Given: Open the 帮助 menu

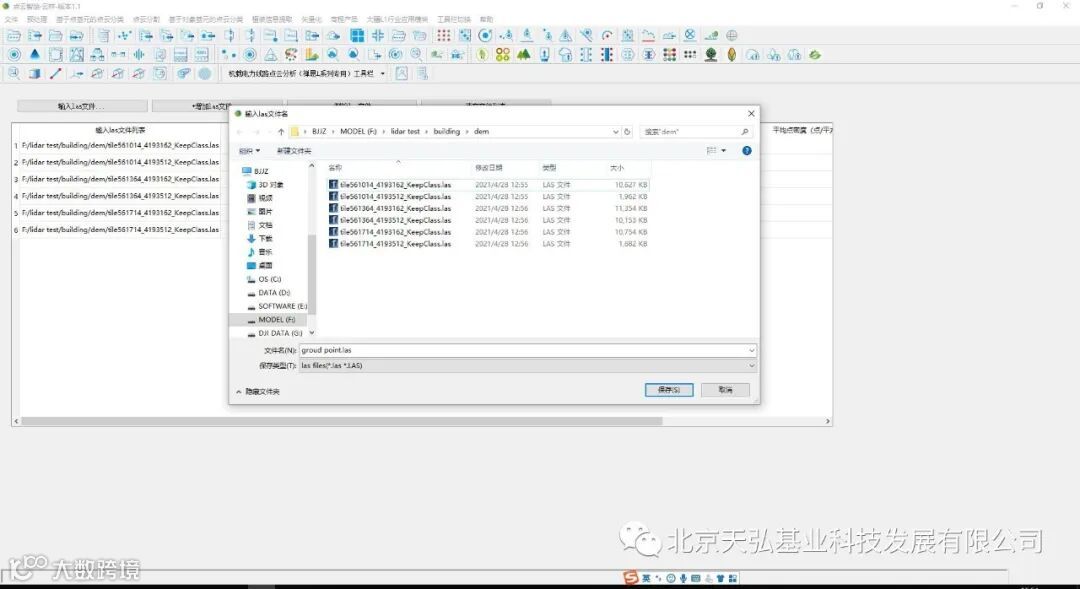Looking at the screenshot, I should [x=486, y=19].
